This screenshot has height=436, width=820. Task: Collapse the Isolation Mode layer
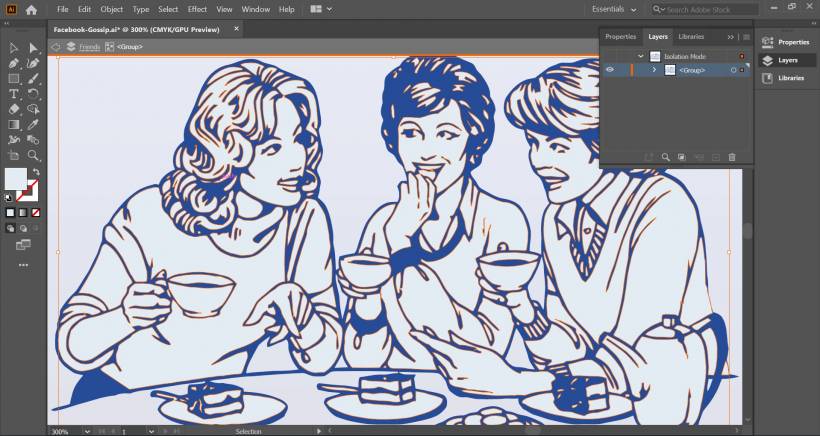click(x=641, y=56)
